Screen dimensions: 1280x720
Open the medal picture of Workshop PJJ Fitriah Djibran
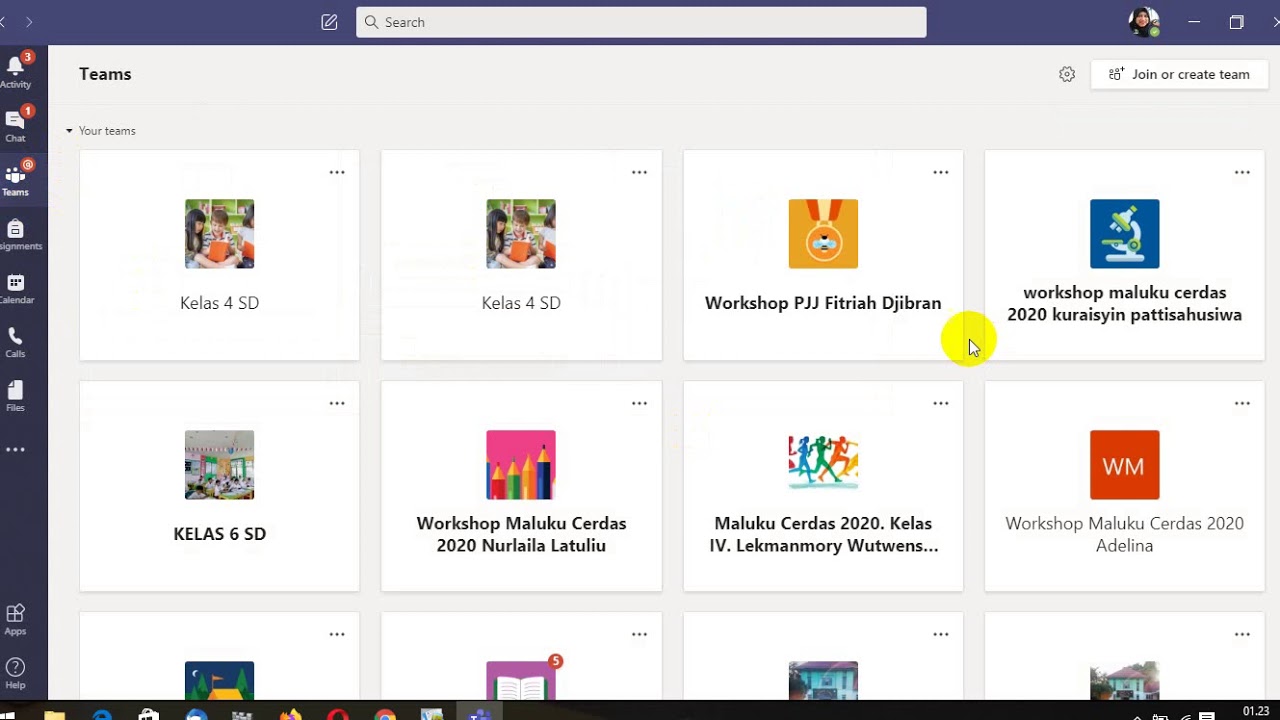[823, 234]
